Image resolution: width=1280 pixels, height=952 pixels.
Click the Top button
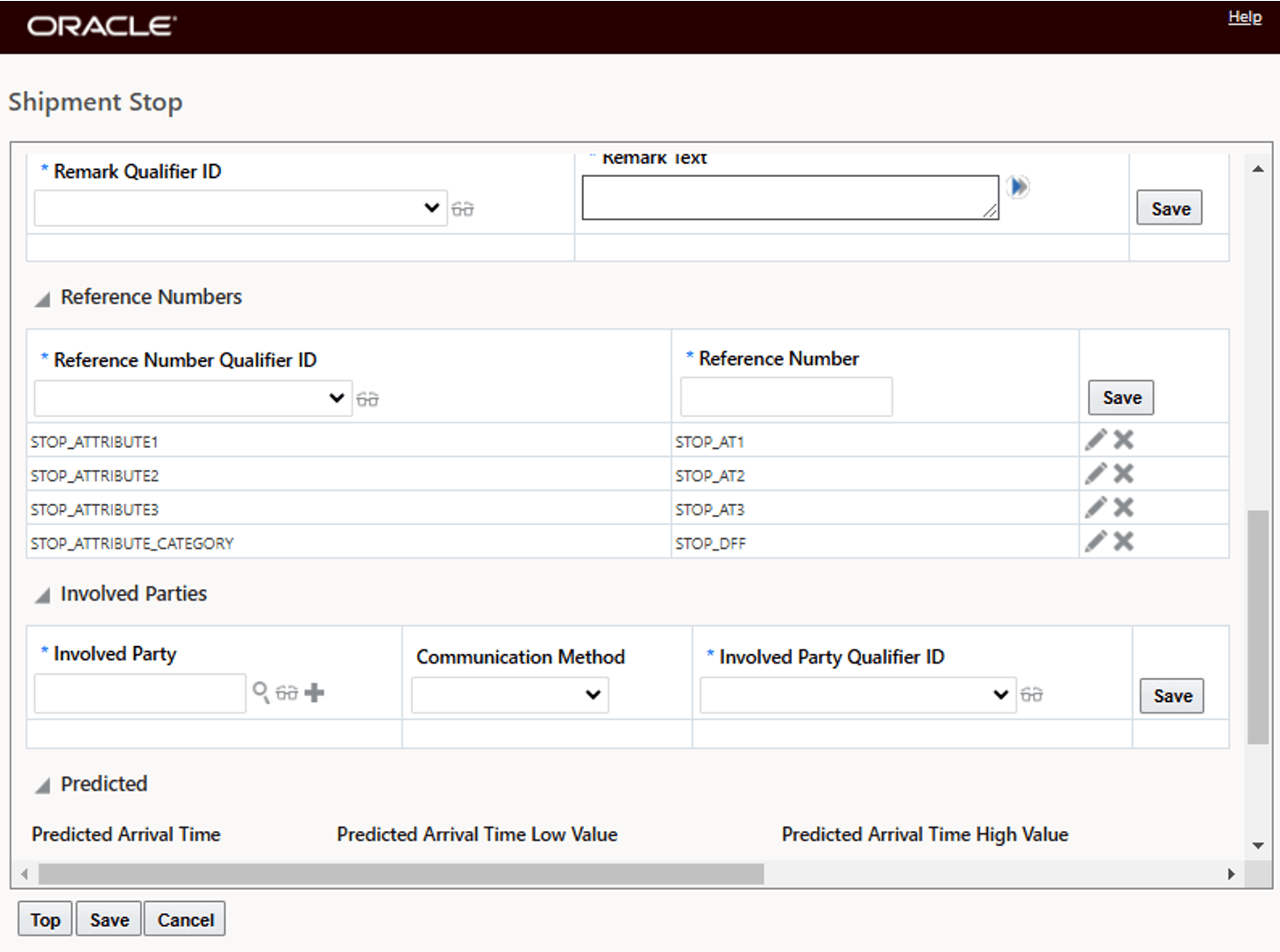[46, 920]
